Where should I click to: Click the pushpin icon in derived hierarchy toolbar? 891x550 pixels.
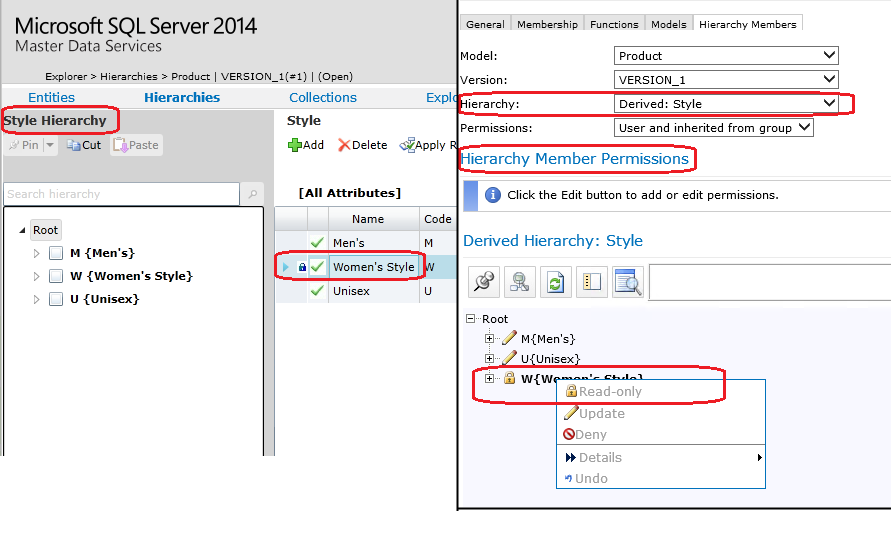coord(484,282)
